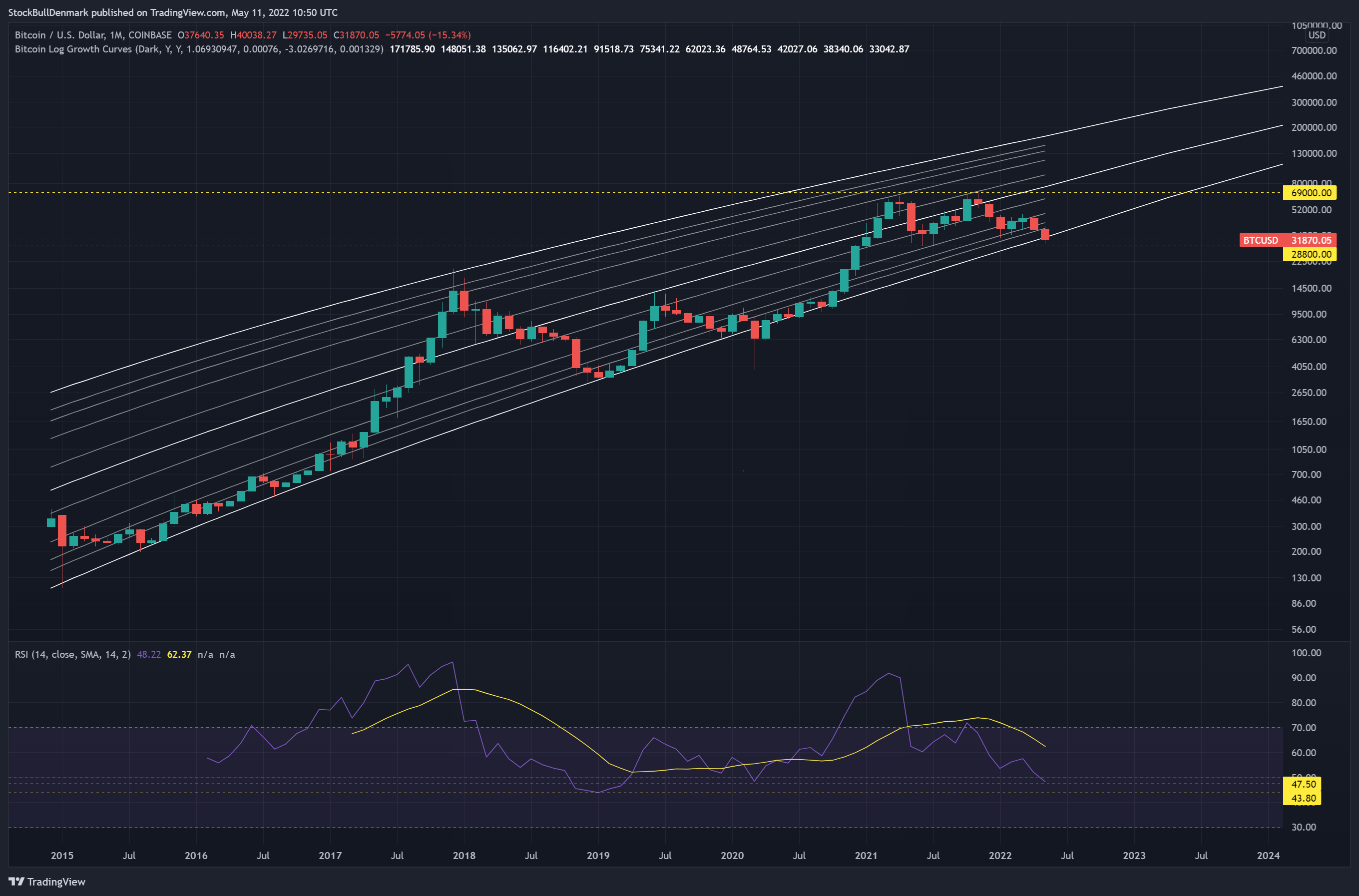Click the 200000.00 price axis label
The width and height of the screenshot is (1359, 896).
[x=1314, y=127]
